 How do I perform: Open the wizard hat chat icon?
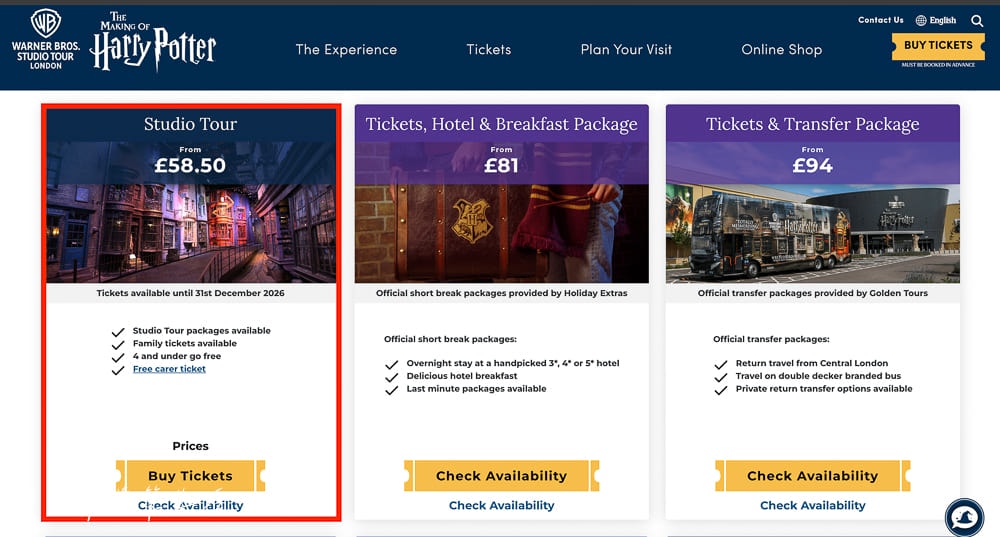[x=964, y=517]
